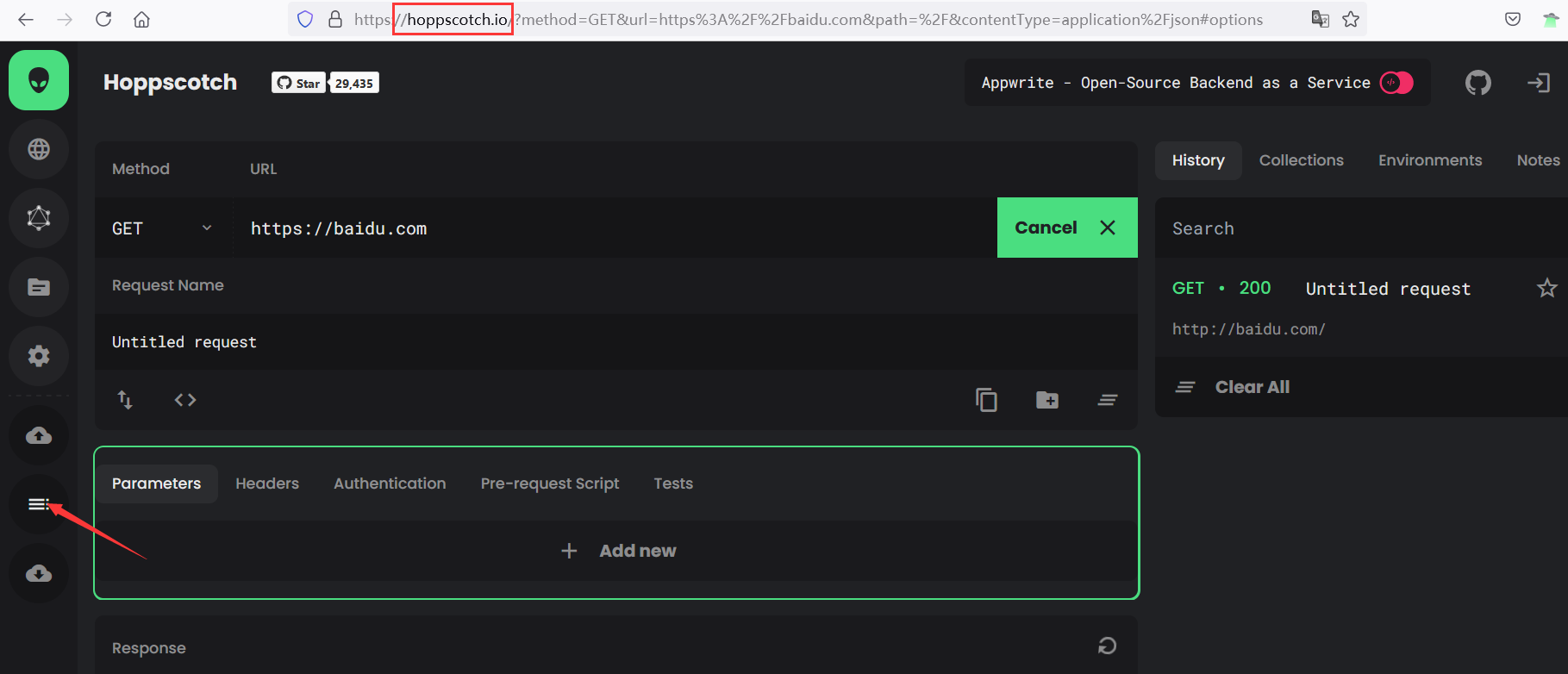Click the import/export arrows icon
Image resolution: width=1568 pixels, height=674 pixels.
click(x=125, y=400)
